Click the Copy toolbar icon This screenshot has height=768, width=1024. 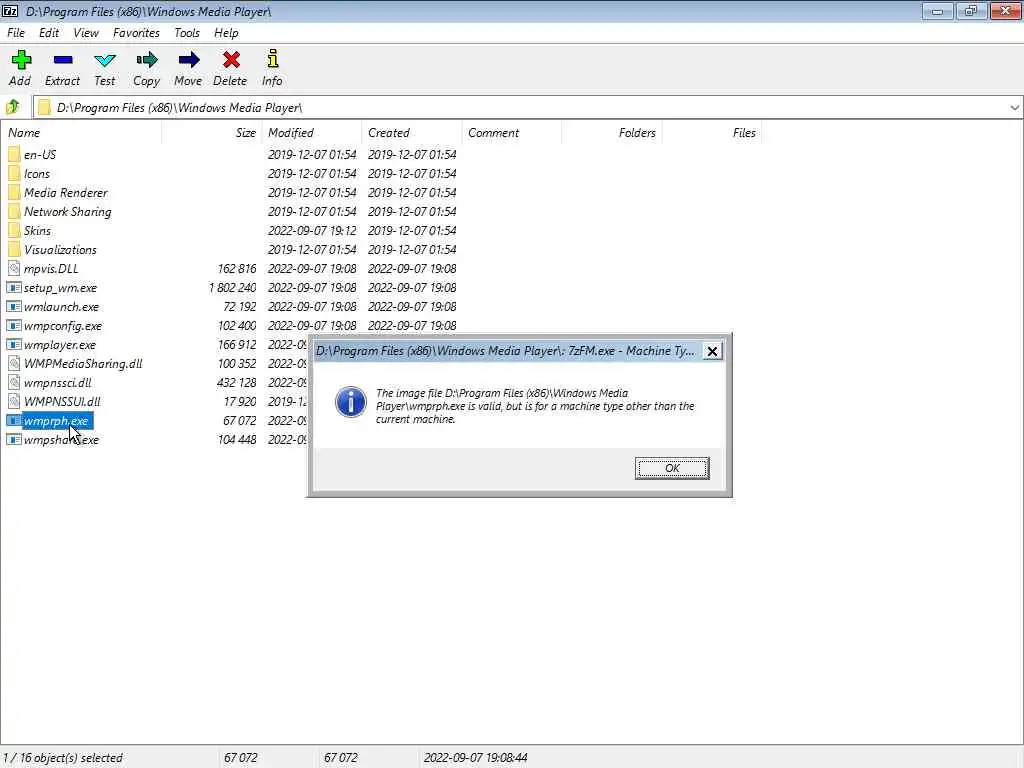click(146, 60)
